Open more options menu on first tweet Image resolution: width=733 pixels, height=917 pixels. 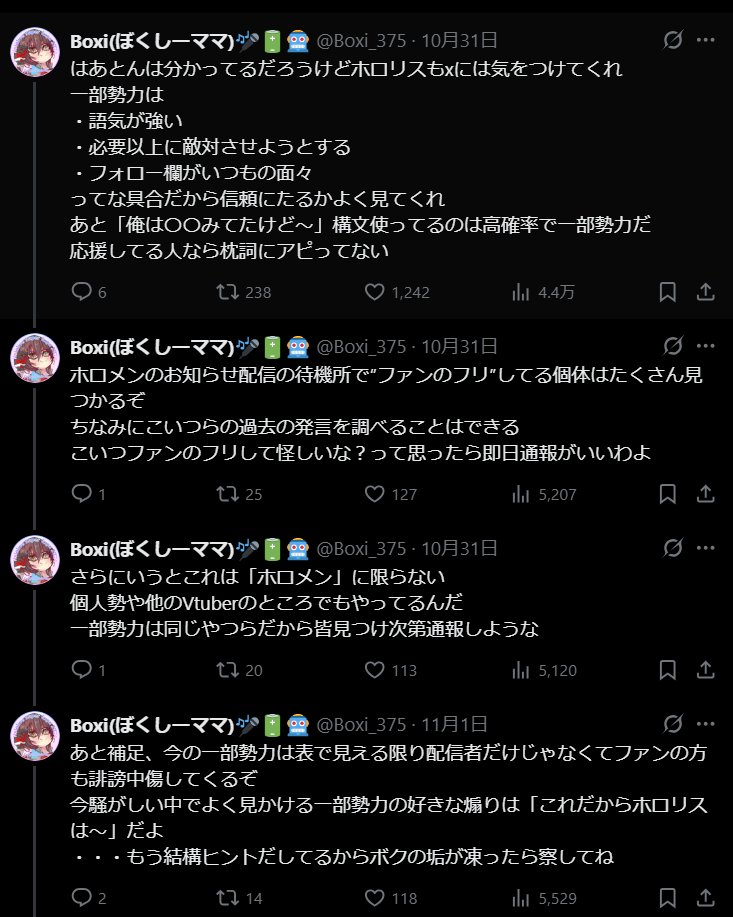pos(705,41)
